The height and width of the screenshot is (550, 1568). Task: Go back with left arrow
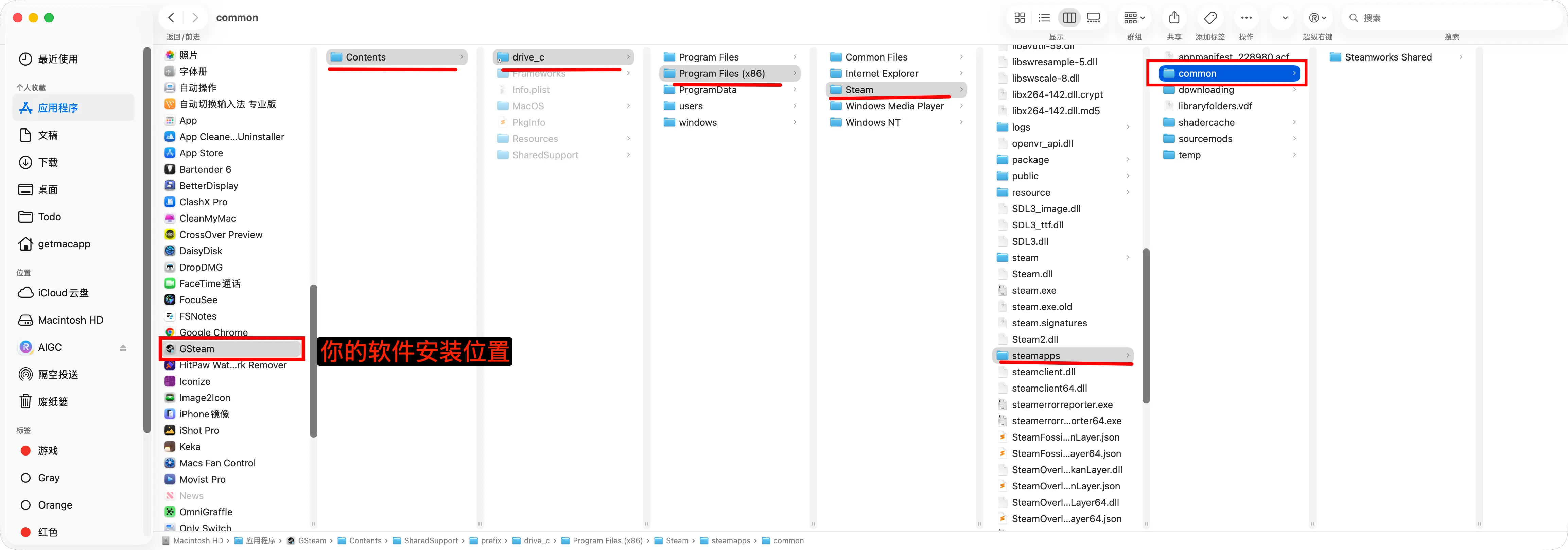pyautogui.click(x=172, y=18)
